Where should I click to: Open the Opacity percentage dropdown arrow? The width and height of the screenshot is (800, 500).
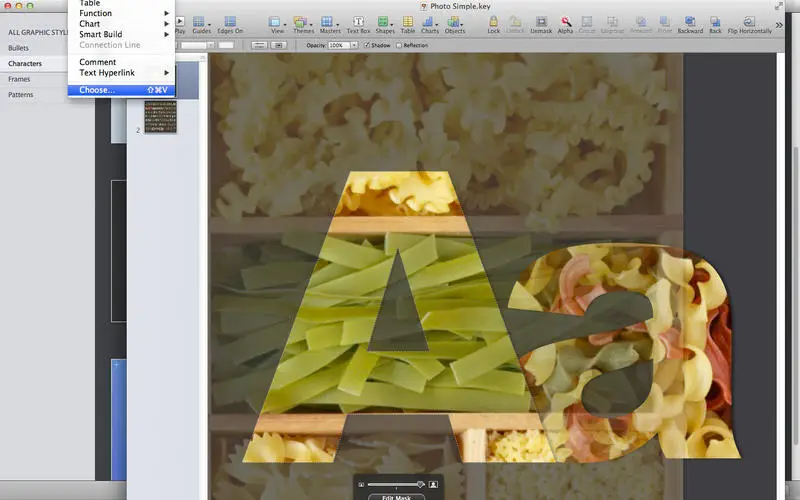tap(354, 45)
